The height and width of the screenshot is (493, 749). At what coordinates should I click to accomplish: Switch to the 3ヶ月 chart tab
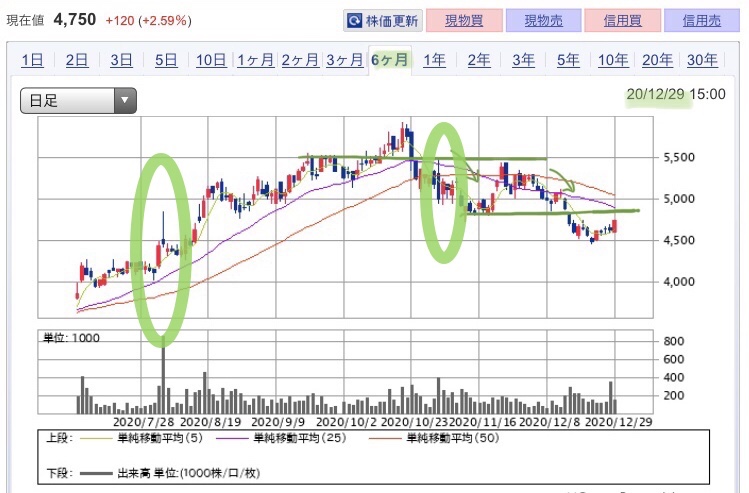[345, 60]
